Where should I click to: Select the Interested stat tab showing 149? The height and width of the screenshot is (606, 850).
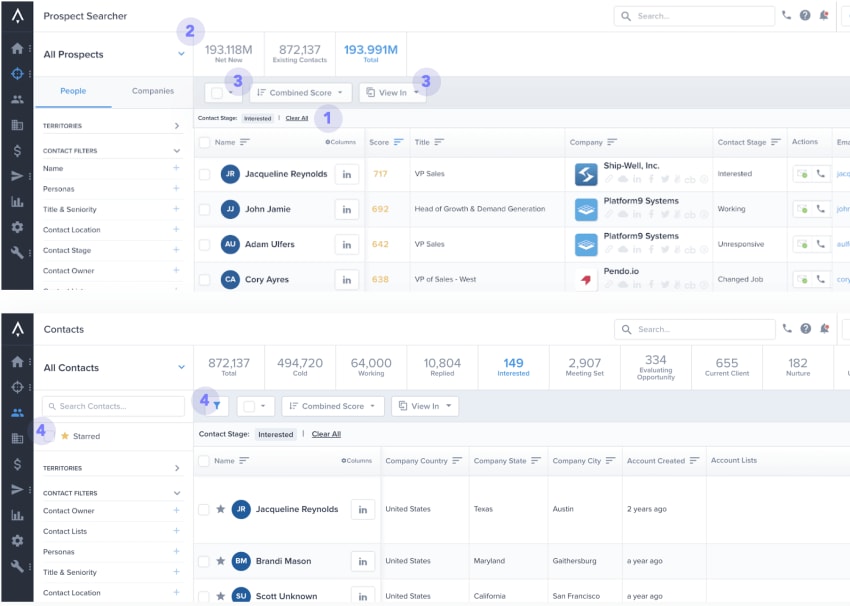[x=513, y=366]
